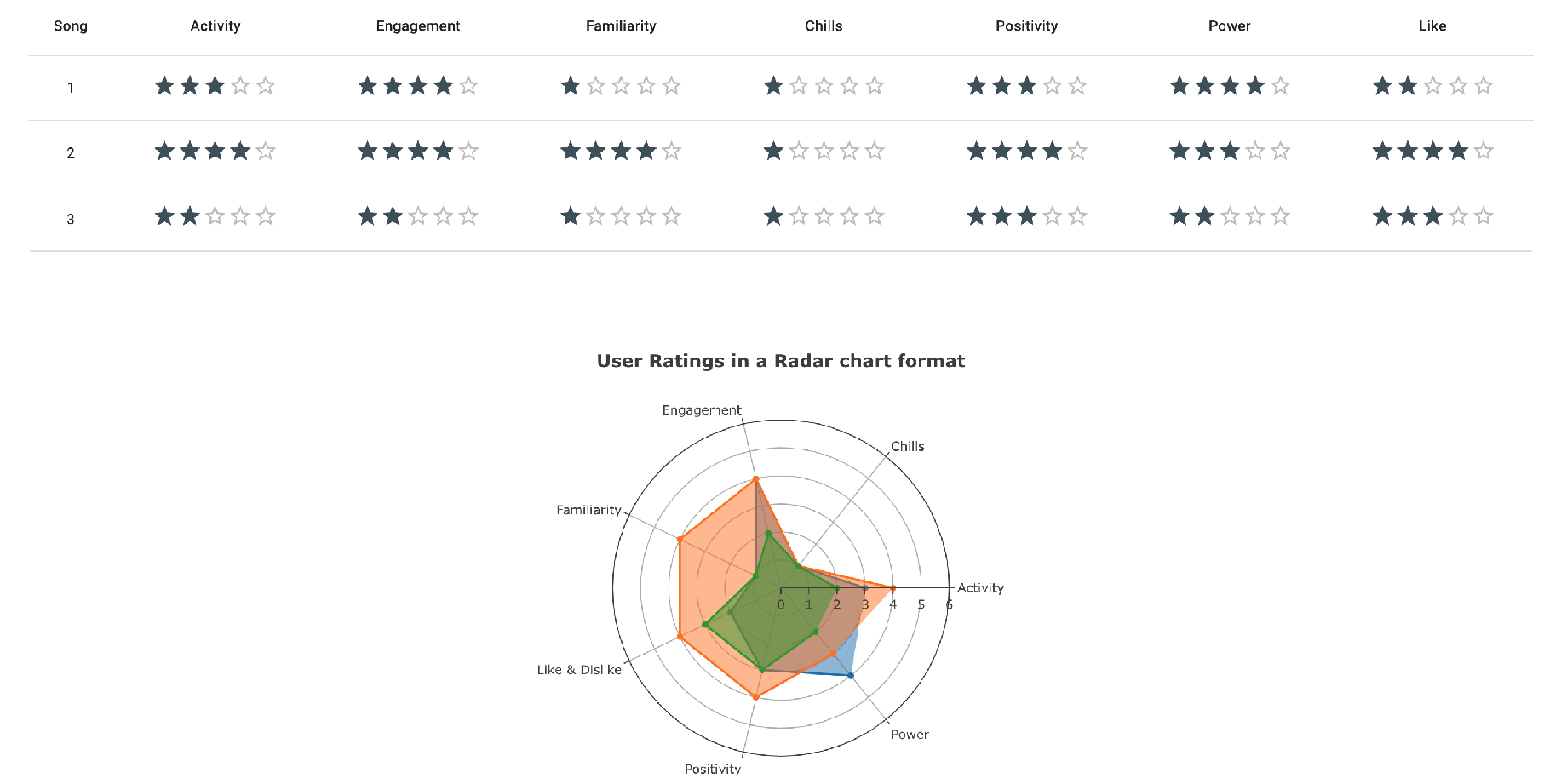Screen dimensions: 1561x784
Task: Click fifth Engagement star in song 1 row
Action: point(468,85)
